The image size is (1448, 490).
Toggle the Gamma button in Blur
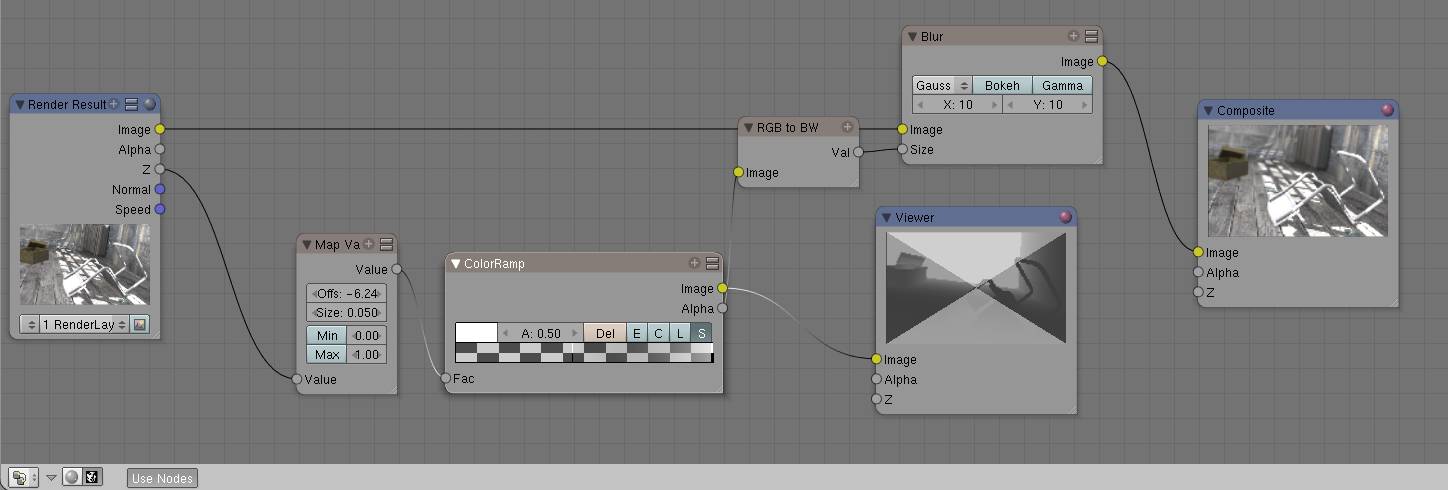[1062, 86]
